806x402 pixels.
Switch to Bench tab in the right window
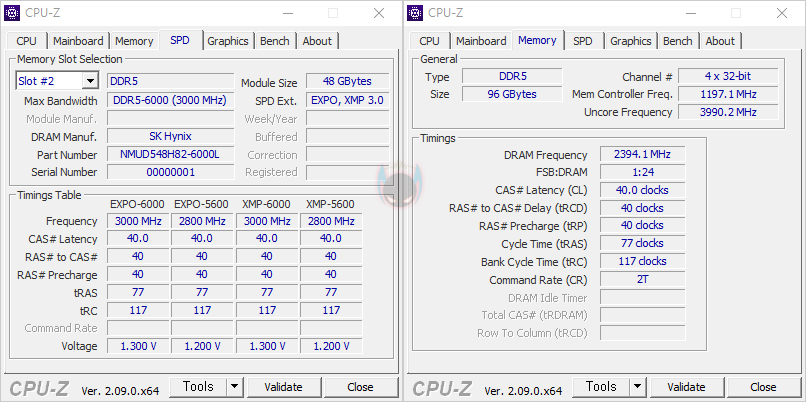click(x=677, y=41)
